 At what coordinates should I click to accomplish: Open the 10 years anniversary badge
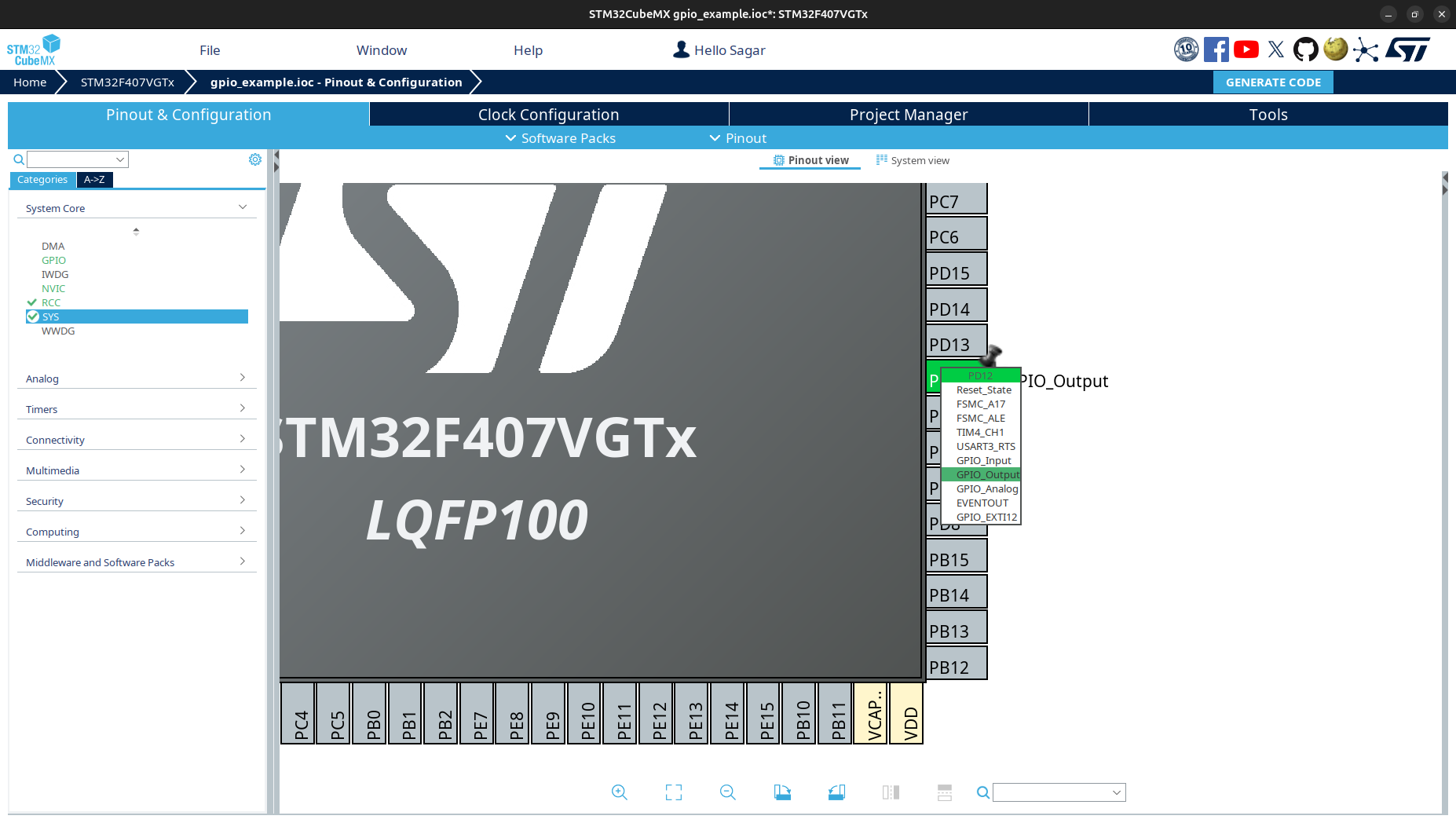click(x=1187, y=49)
